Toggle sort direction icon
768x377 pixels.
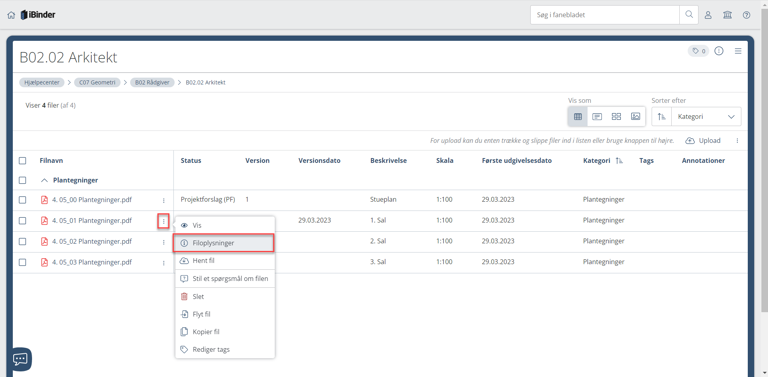[x=661, y=117]
